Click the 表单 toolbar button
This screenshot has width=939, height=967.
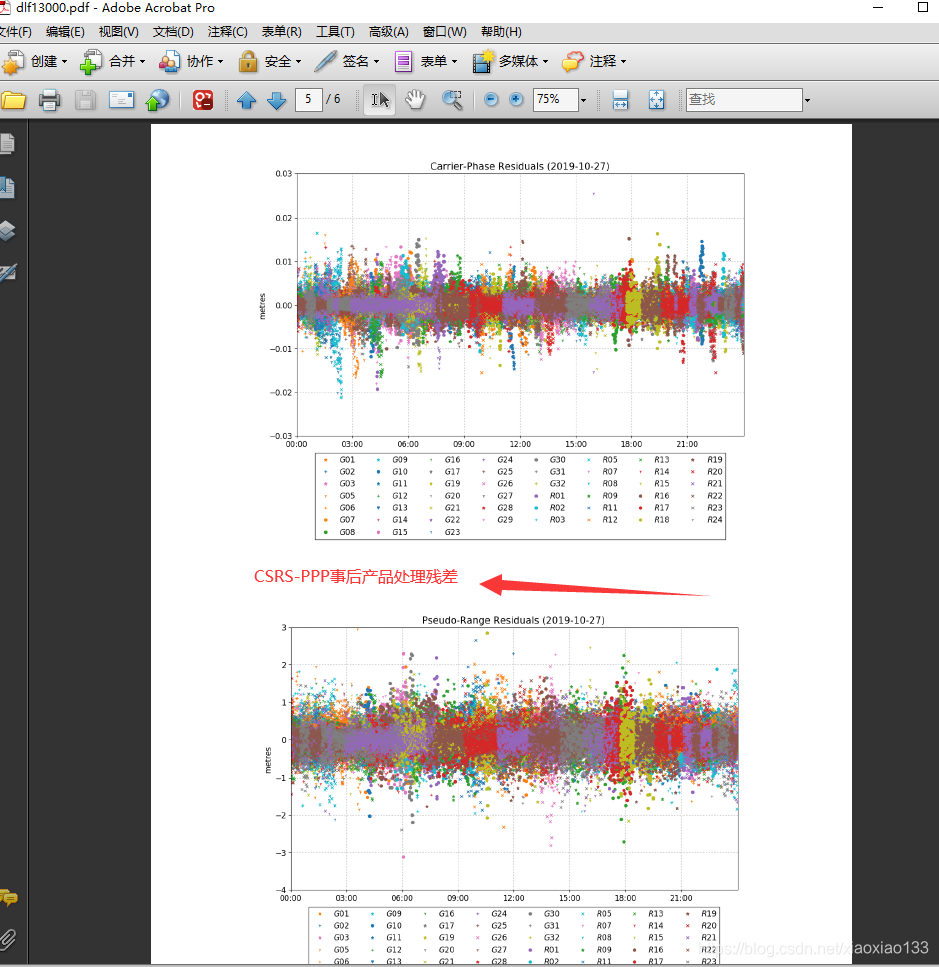tap(420, 62)
